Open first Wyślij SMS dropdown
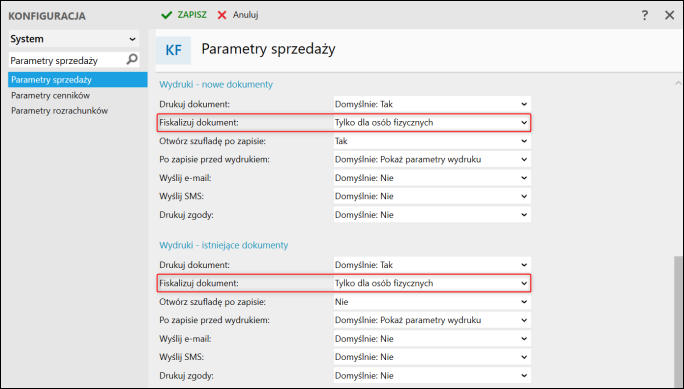 432,196
